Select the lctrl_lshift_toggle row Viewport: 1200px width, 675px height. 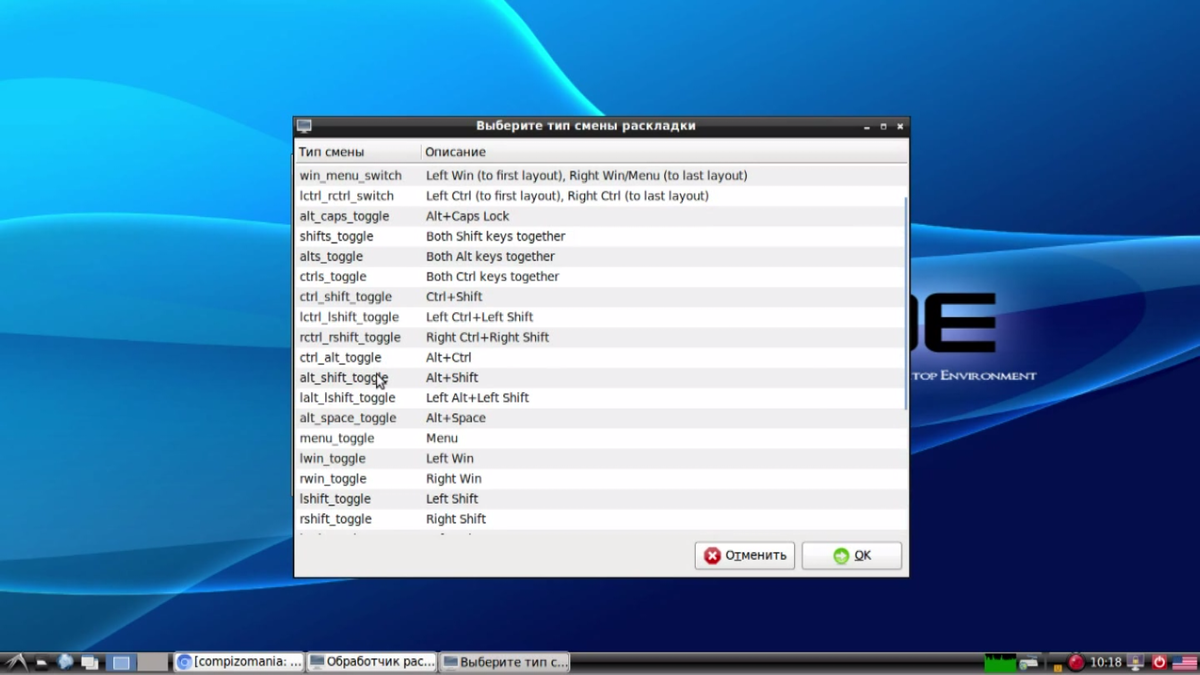tap(600, 317)
